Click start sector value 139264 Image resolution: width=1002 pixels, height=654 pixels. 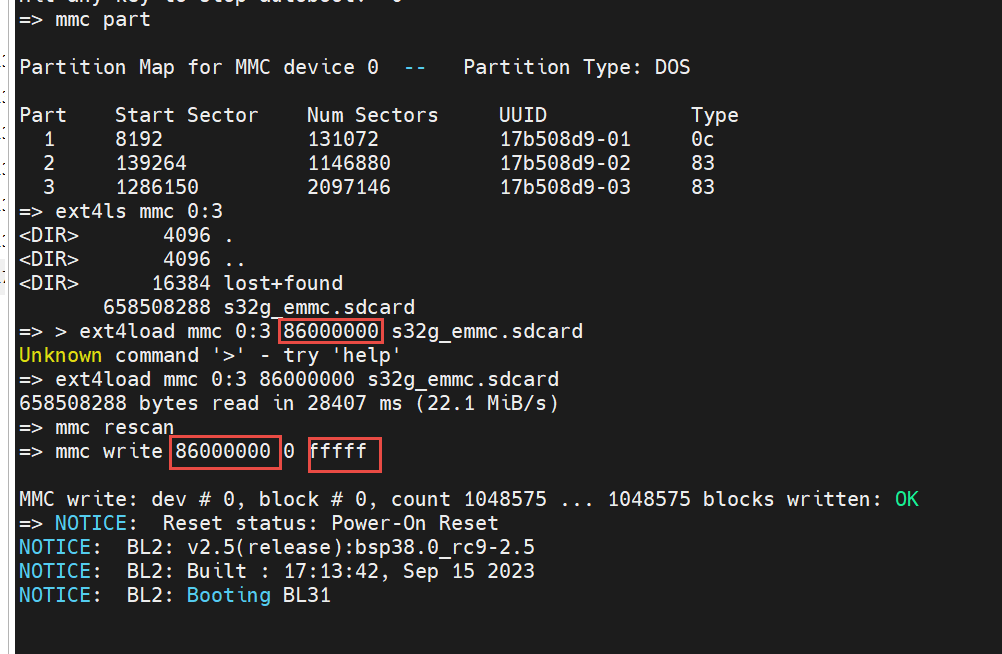[x=150, y=163]
